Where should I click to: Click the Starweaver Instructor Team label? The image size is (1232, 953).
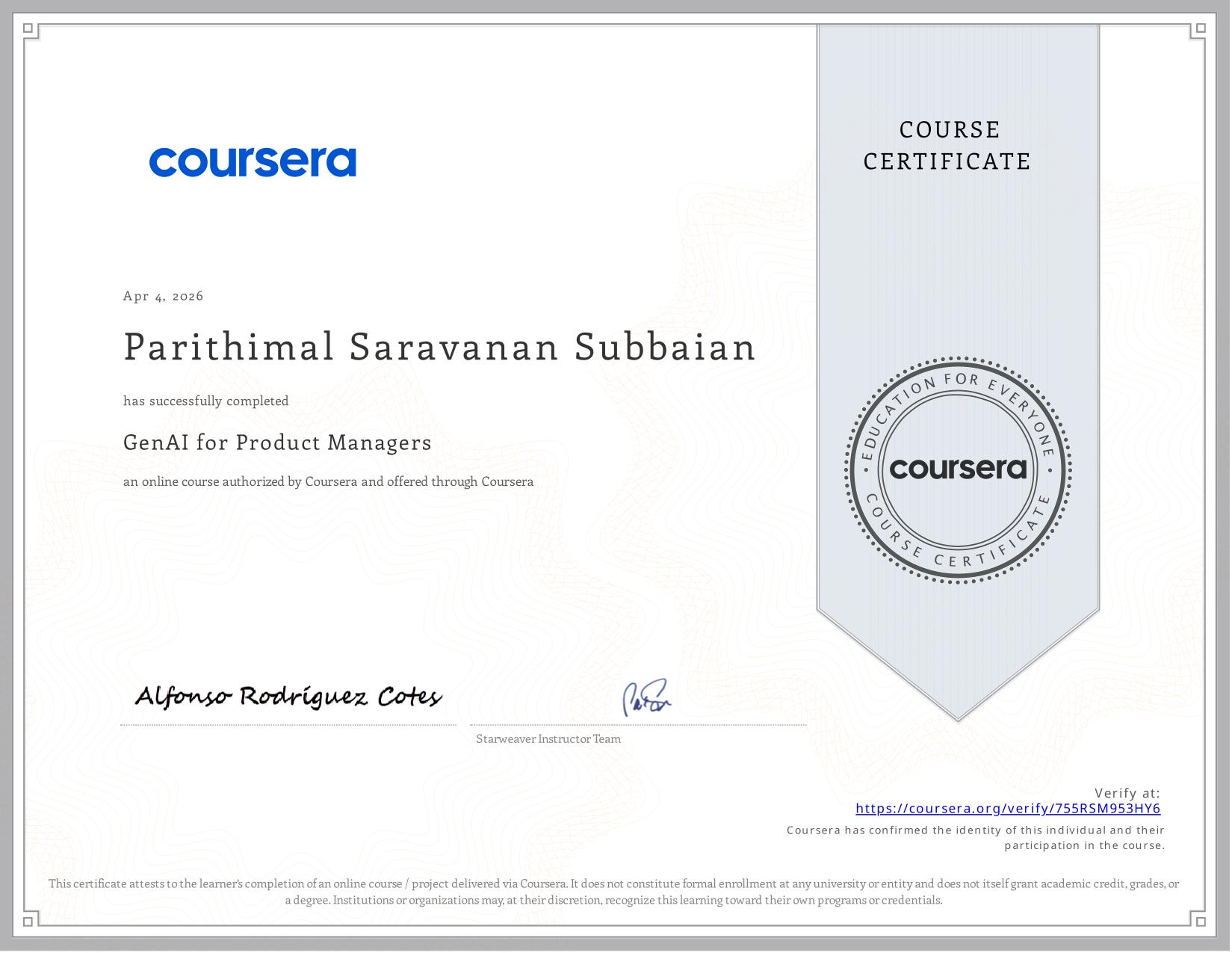pos(548,739)
